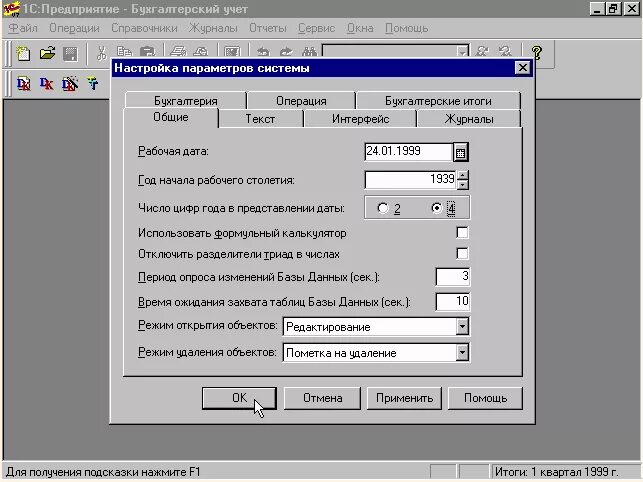This screenshot has width=643, height=482.
Task: Open the Окна menu
Action: point(360,28)
